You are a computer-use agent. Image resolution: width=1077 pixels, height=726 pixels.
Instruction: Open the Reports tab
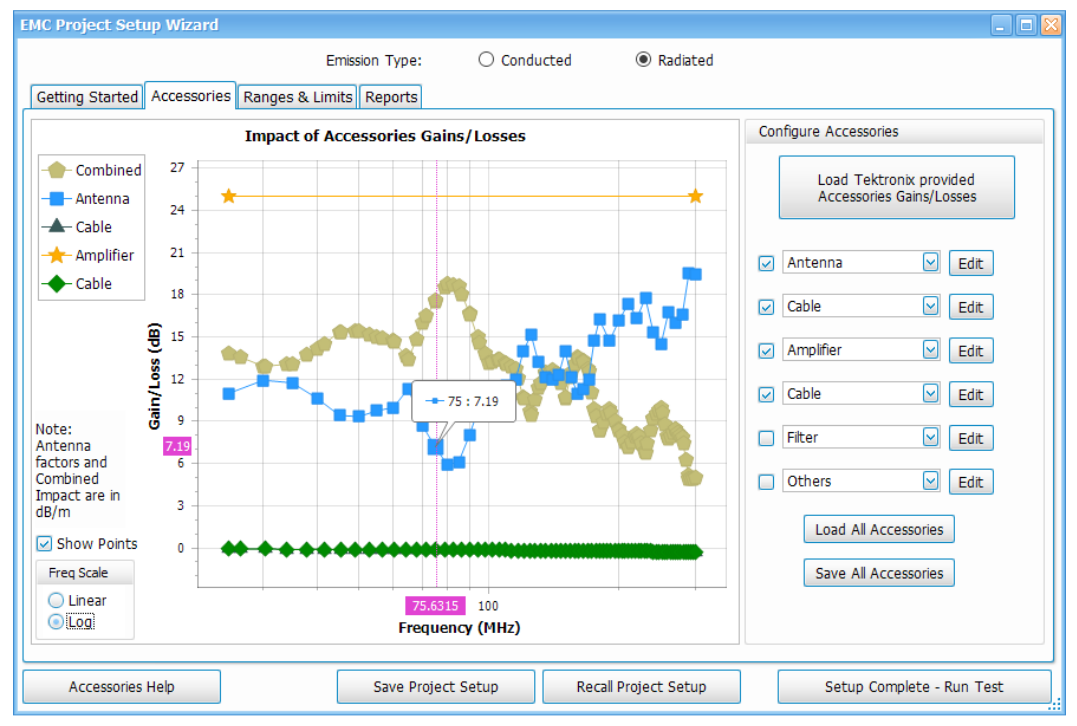point(391,96)
